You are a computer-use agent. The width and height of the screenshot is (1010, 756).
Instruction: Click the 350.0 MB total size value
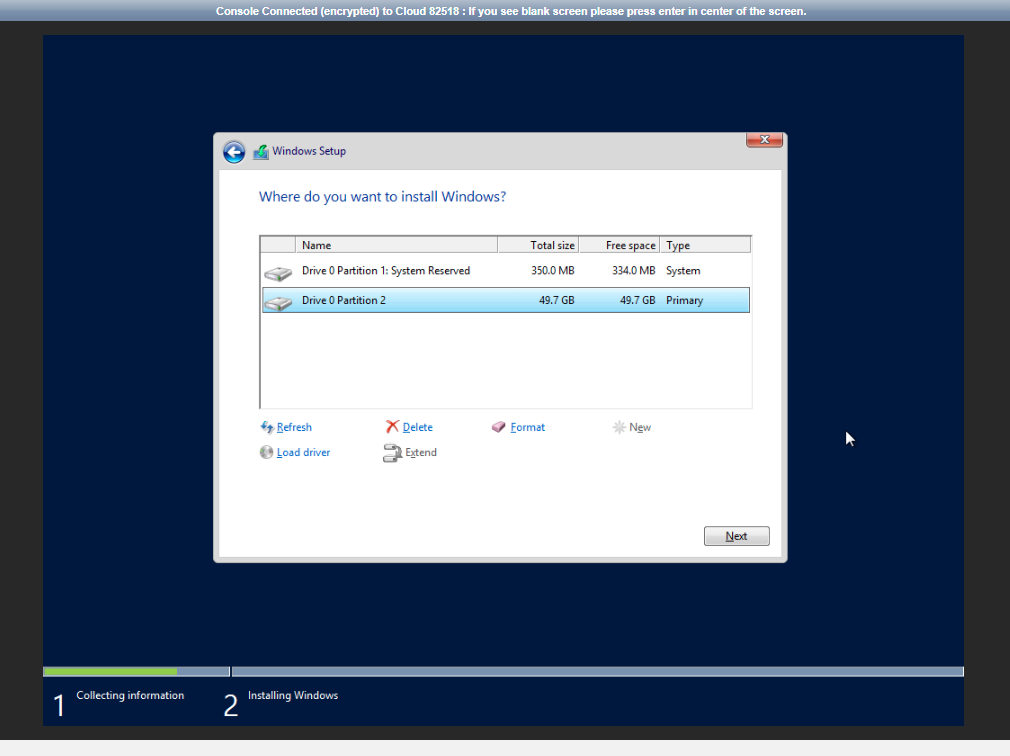tap(553, 270)
